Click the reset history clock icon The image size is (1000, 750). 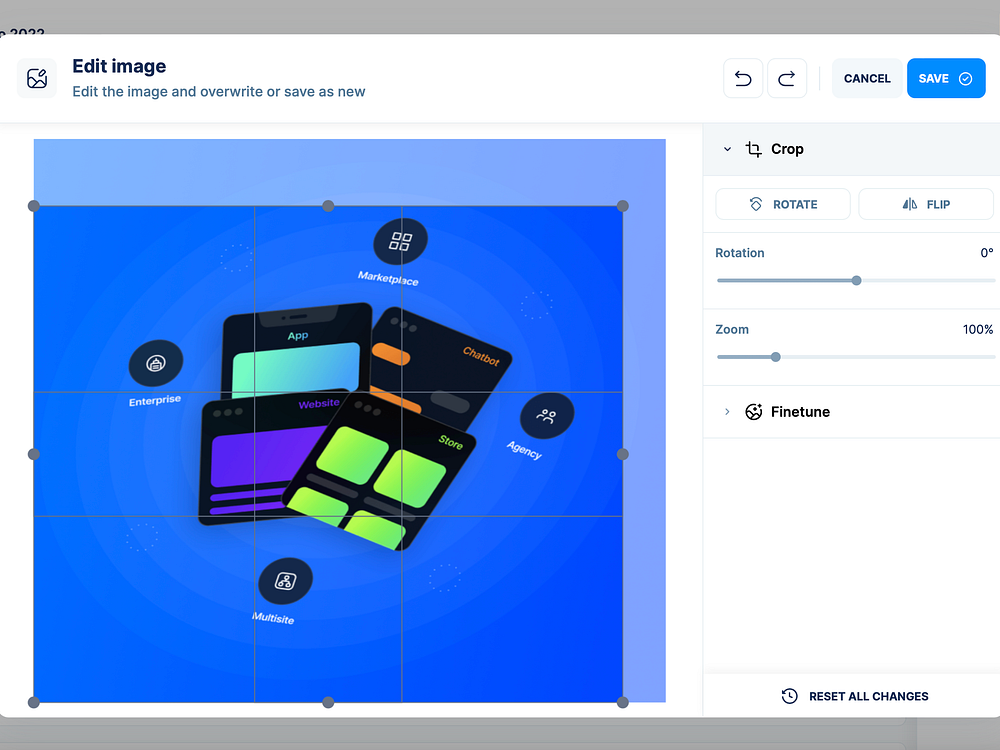[790, 696]
